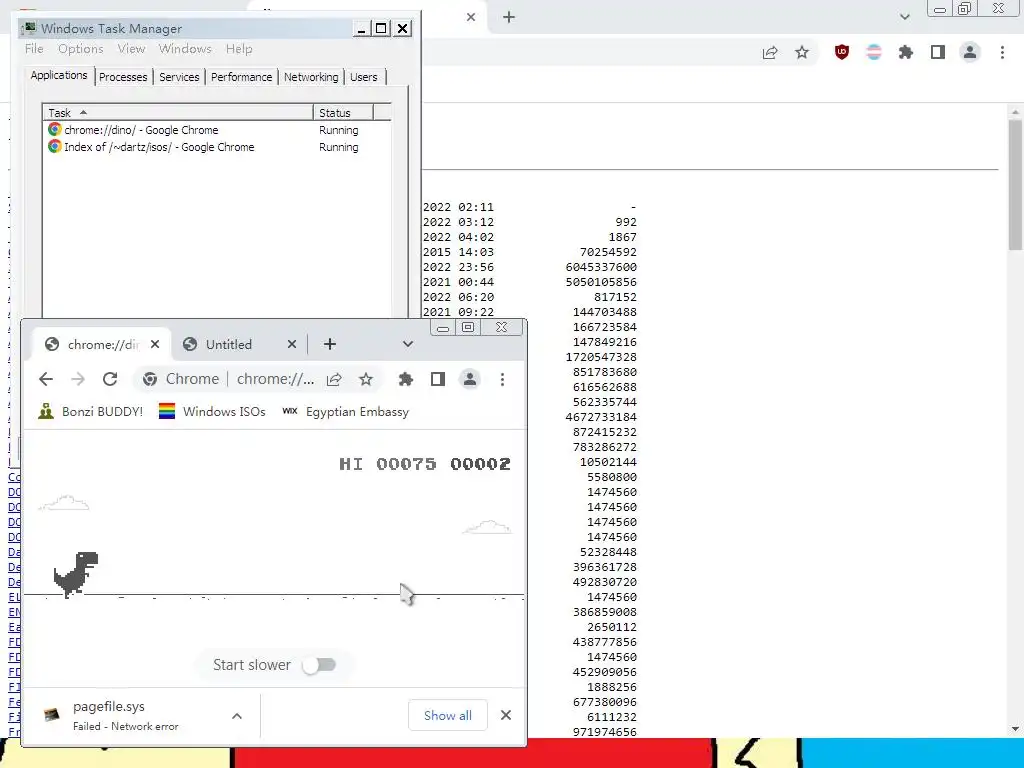Open tab search dropdown in background Chrome window
1024x768 pixels.
click(904, 17)
